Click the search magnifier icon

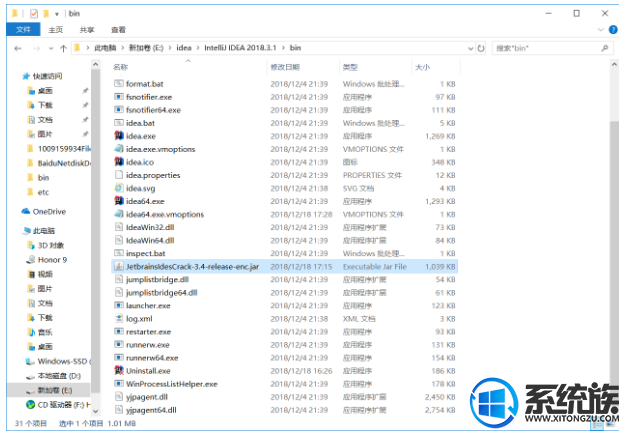[x=604, y=48]
